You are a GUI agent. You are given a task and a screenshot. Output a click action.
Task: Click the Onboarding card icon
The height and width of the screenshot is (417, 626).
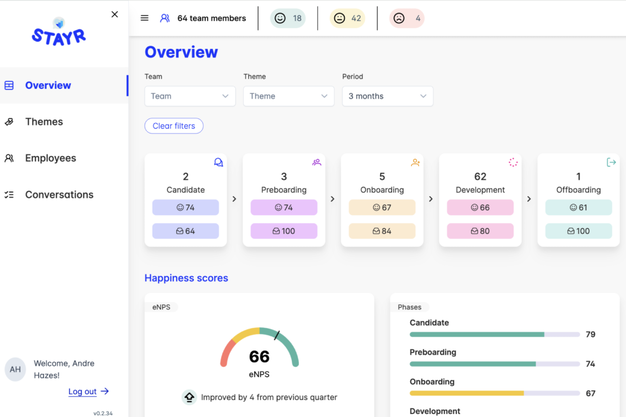coord(415,162)
